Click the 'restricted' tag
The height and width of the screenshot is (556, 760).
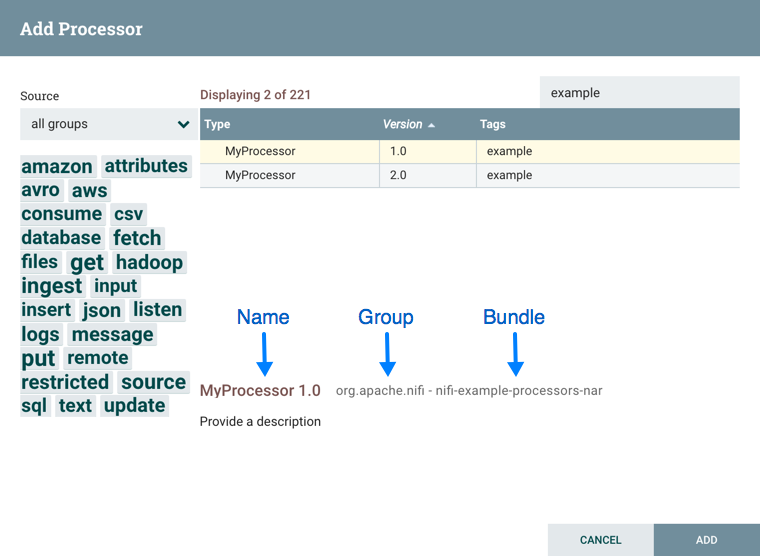click(65, 382)
